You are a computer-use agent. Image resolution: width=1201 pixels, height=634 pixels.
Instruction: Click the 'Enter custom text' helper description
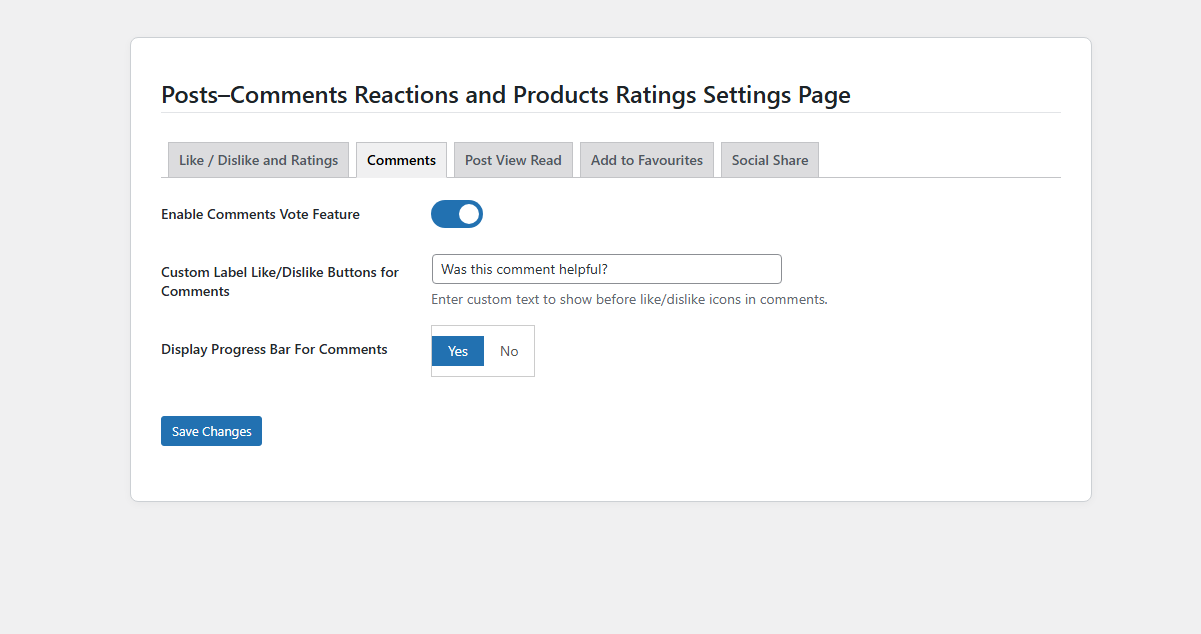(629, 299)
